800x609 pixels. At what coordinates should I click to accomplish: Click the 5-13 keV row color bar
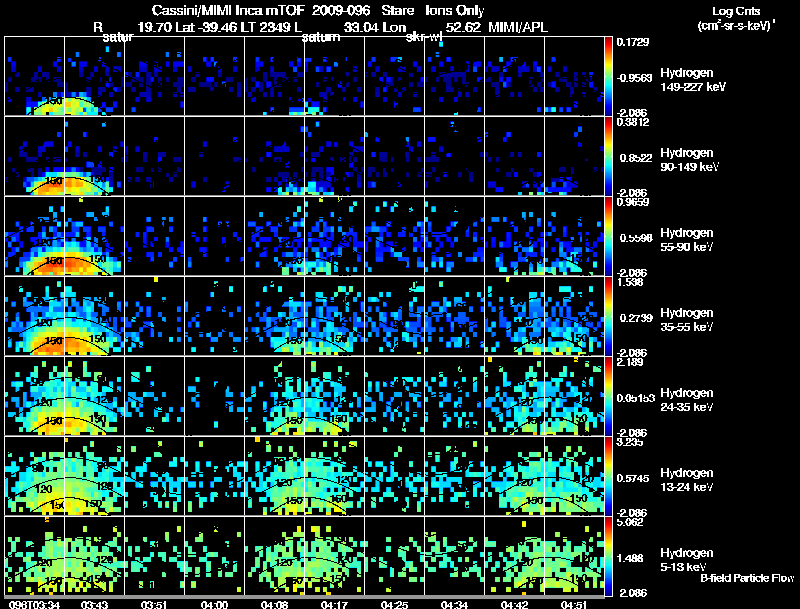coord(608,556)
